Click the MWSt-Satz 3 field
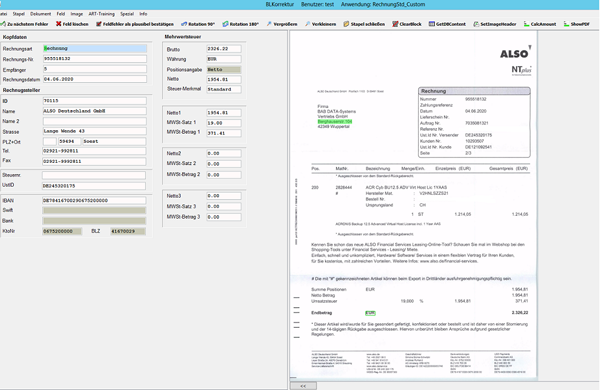The height and width of the screenshot is (390, 600). tap(224, 207)
